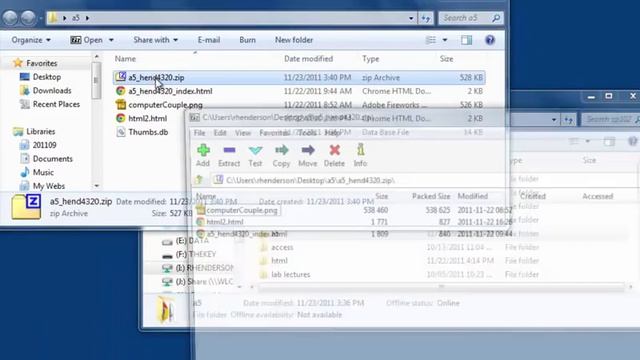Open the 7-Zip View menu
This screenshot has width=640, height=360.
tap(243, 133)
